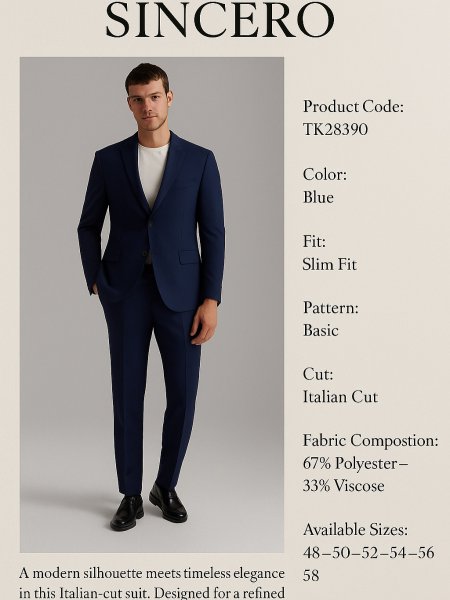The height and width of the screenshot is (600, 450).
Task: Select the Product Code label
Action: tap(353, 106)
